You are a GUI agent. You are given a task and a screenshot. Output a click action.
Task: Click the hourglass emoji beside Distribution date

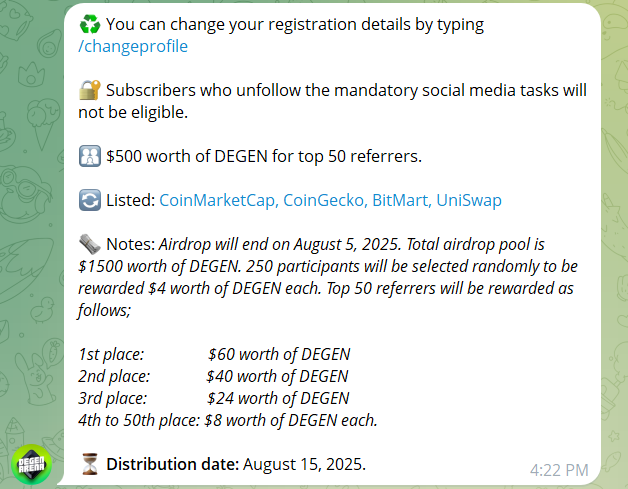(89, 464)
